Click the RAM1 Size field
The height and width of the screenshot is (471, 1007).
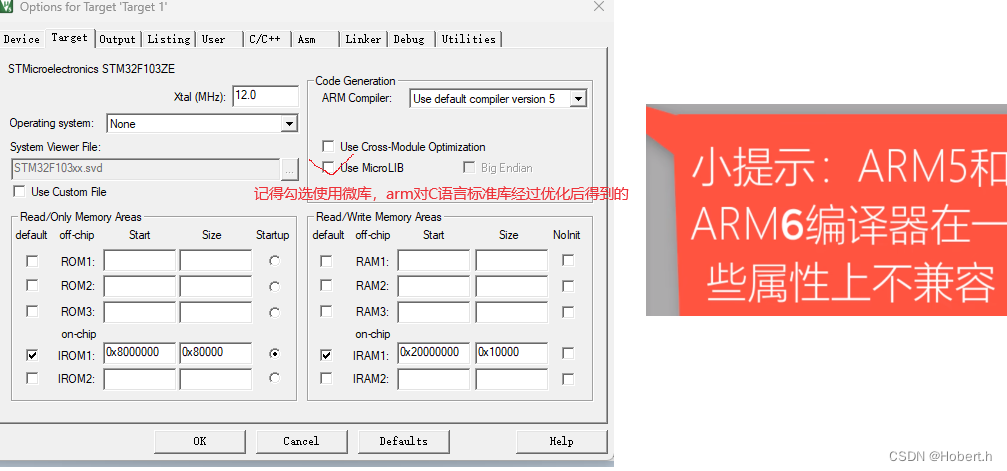tap(511, 261)
